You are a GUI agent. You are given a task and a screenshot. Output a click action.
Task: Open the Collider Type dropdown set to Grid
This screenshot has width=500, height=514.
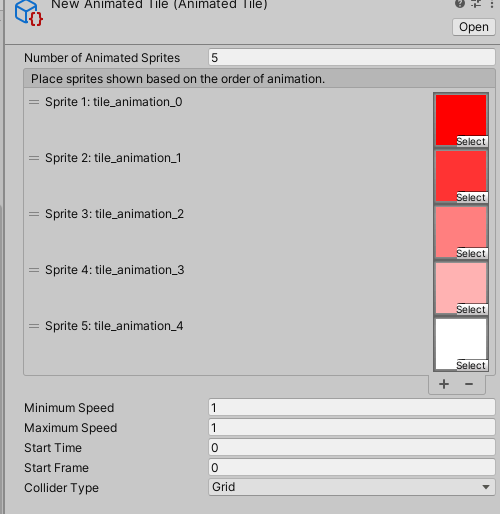coord(352,487)
